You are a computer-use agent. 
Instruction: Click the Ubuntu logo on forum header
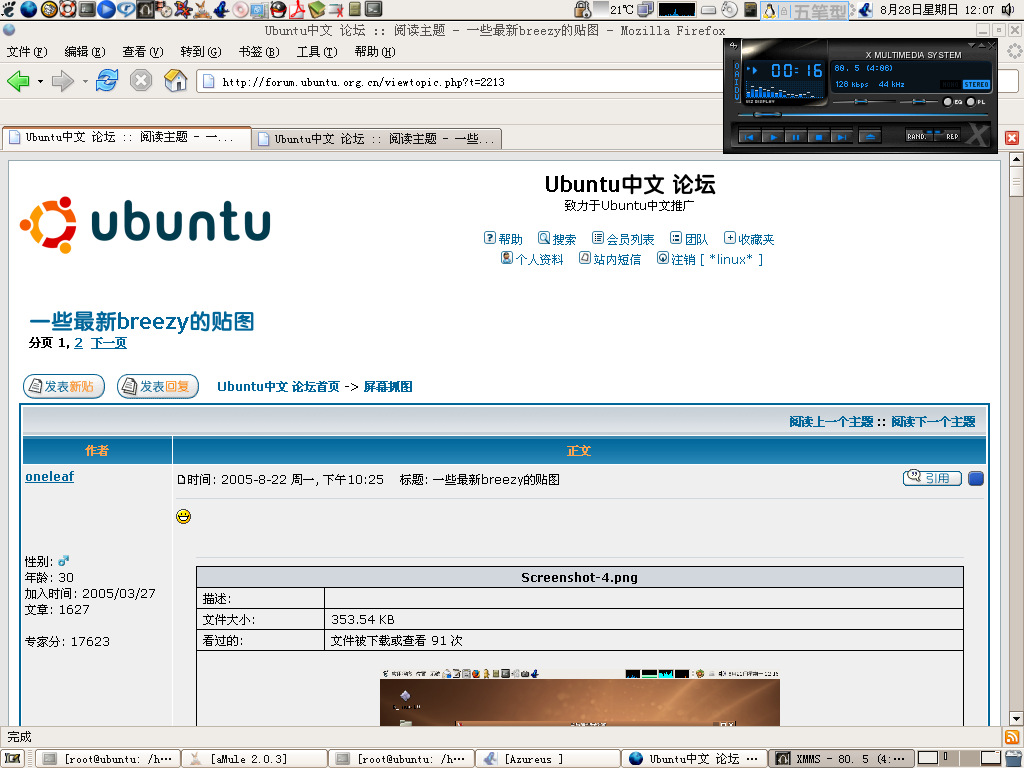click(x=146, y=224)
